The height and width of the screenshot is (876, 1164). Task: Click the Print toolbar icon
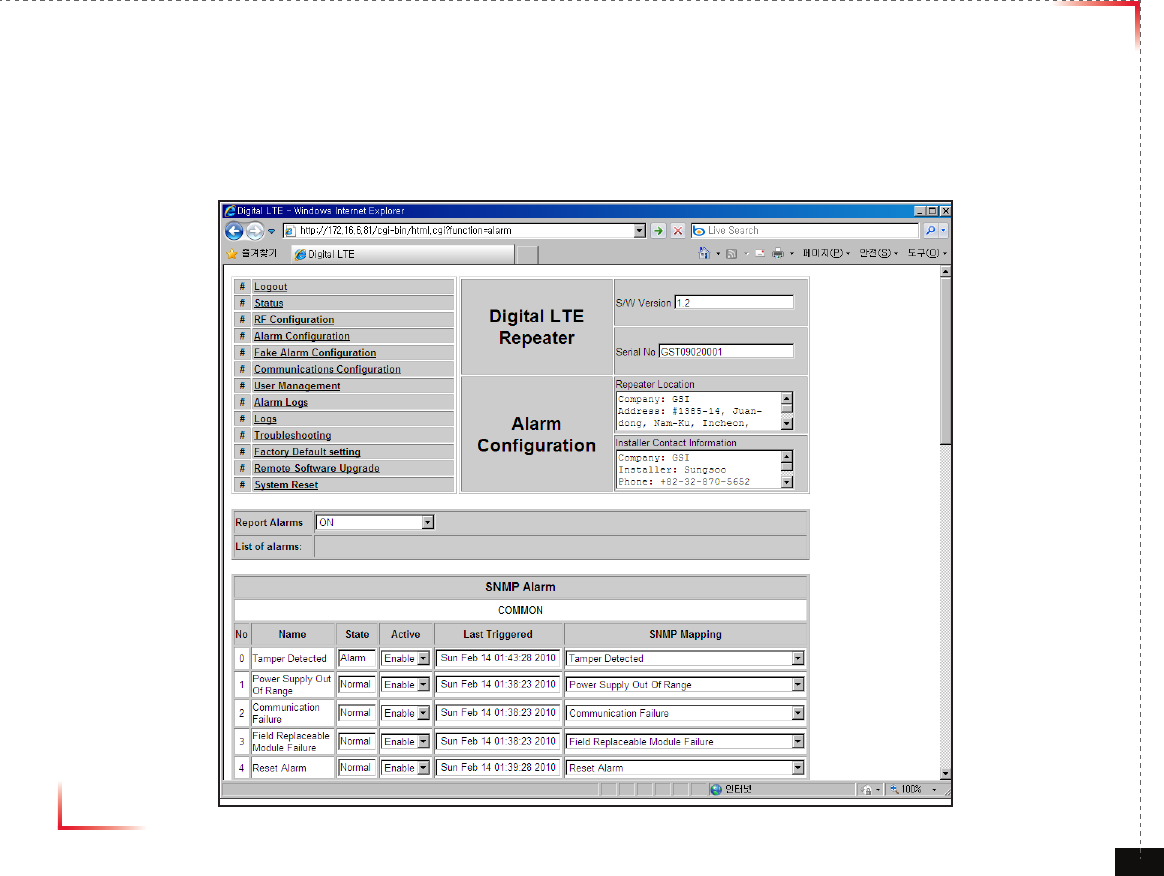777,254
